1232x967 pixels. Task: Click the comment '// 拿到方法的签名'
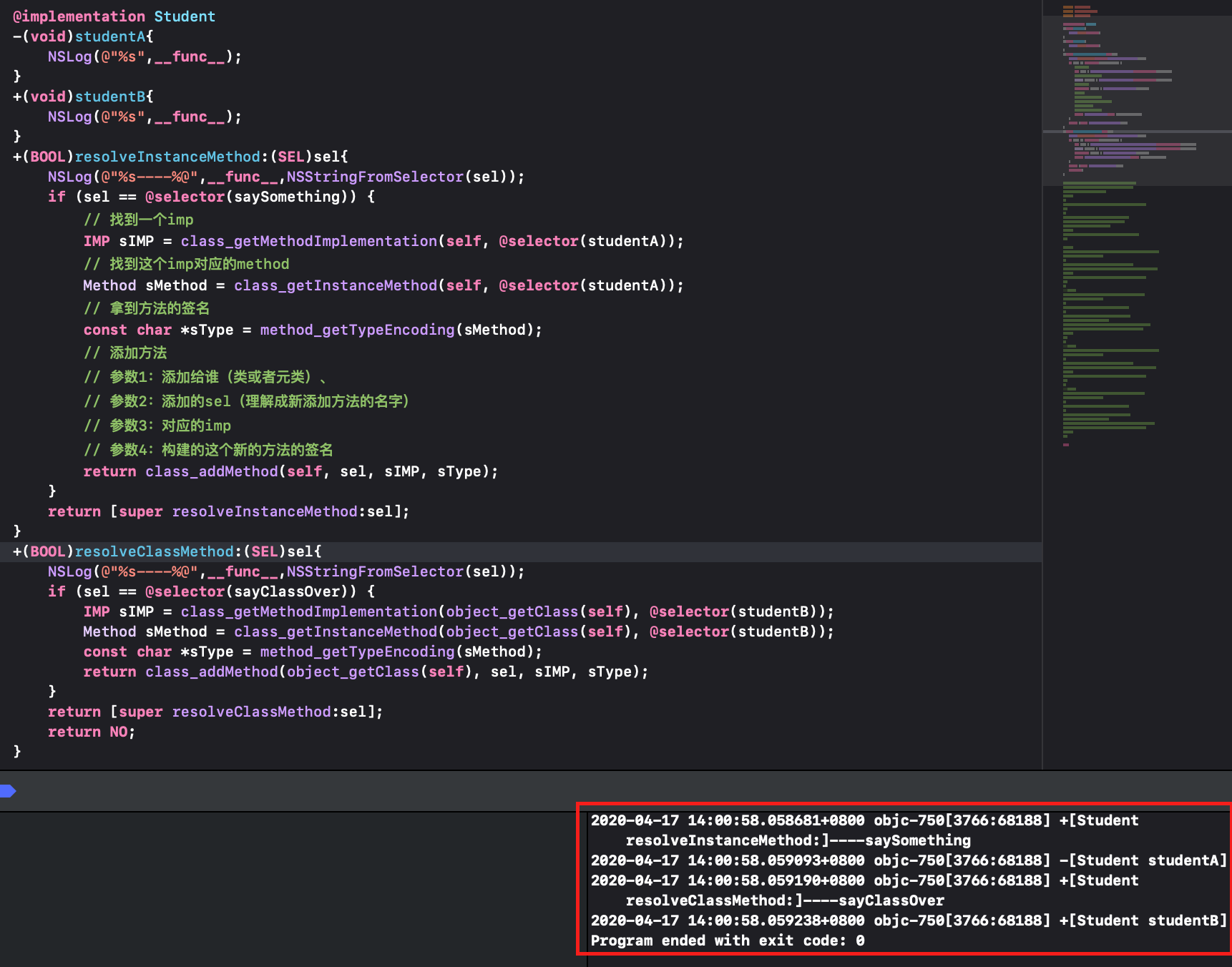(147, 308)
